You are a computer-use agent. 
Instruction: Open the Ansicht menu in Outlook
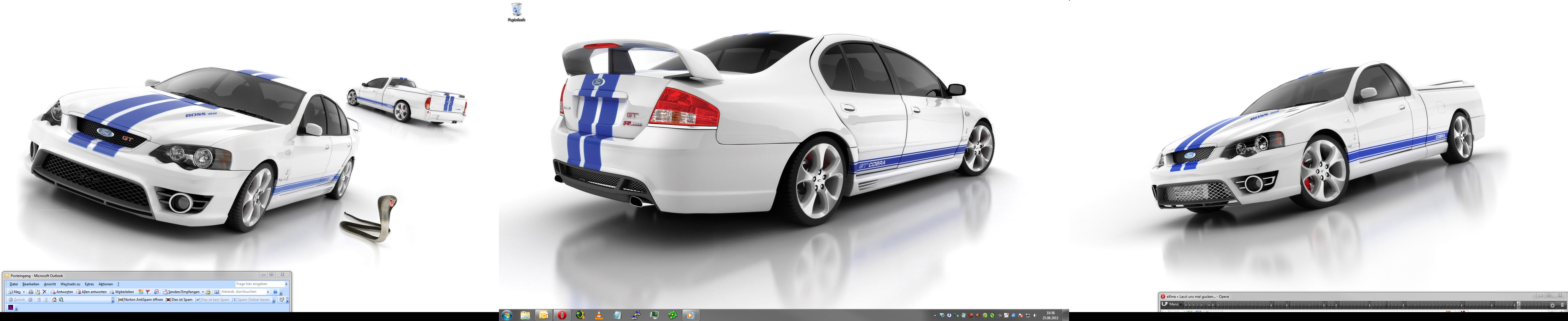50,284
